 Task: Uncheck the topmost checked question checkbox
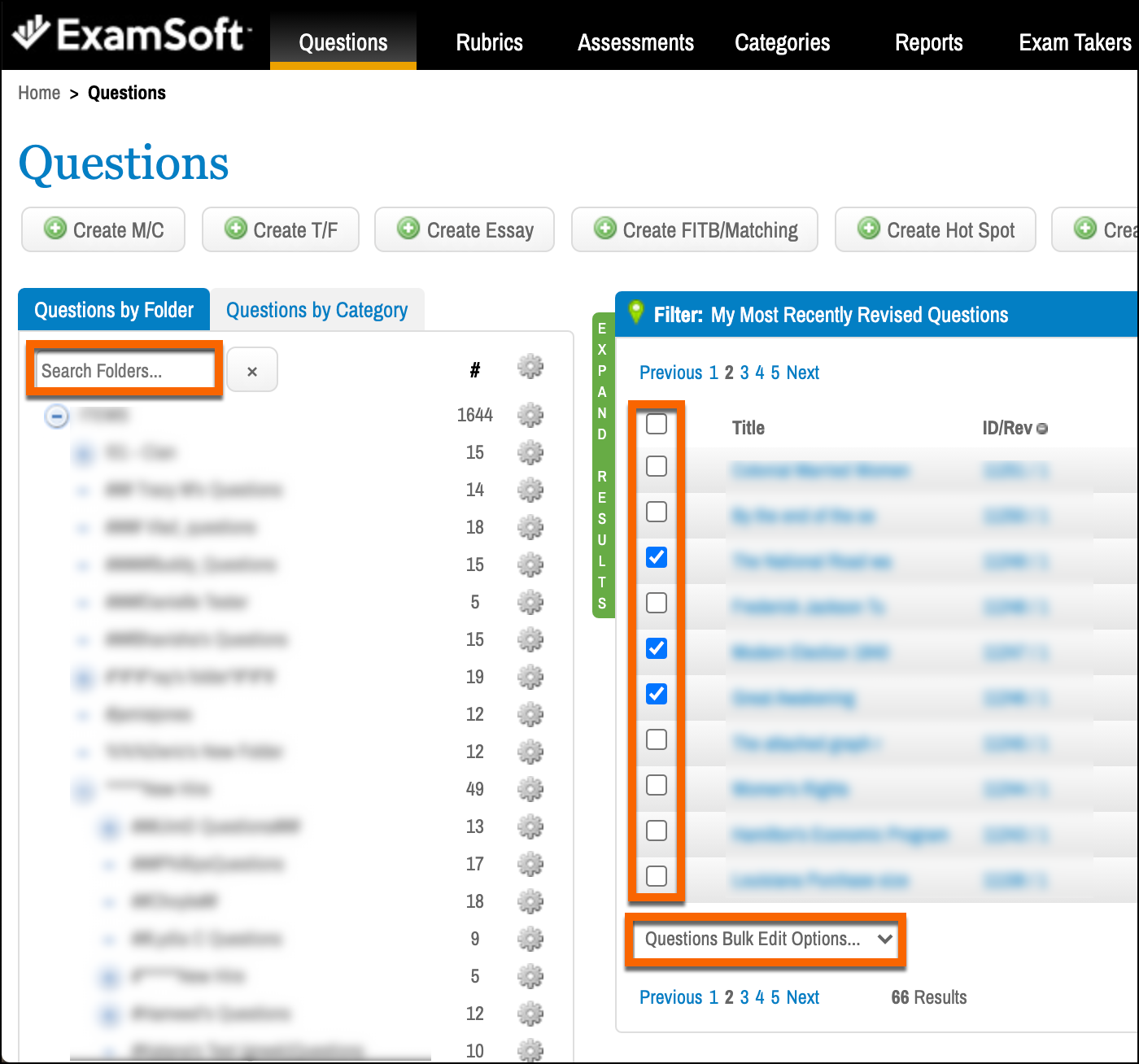pos(657,557)
